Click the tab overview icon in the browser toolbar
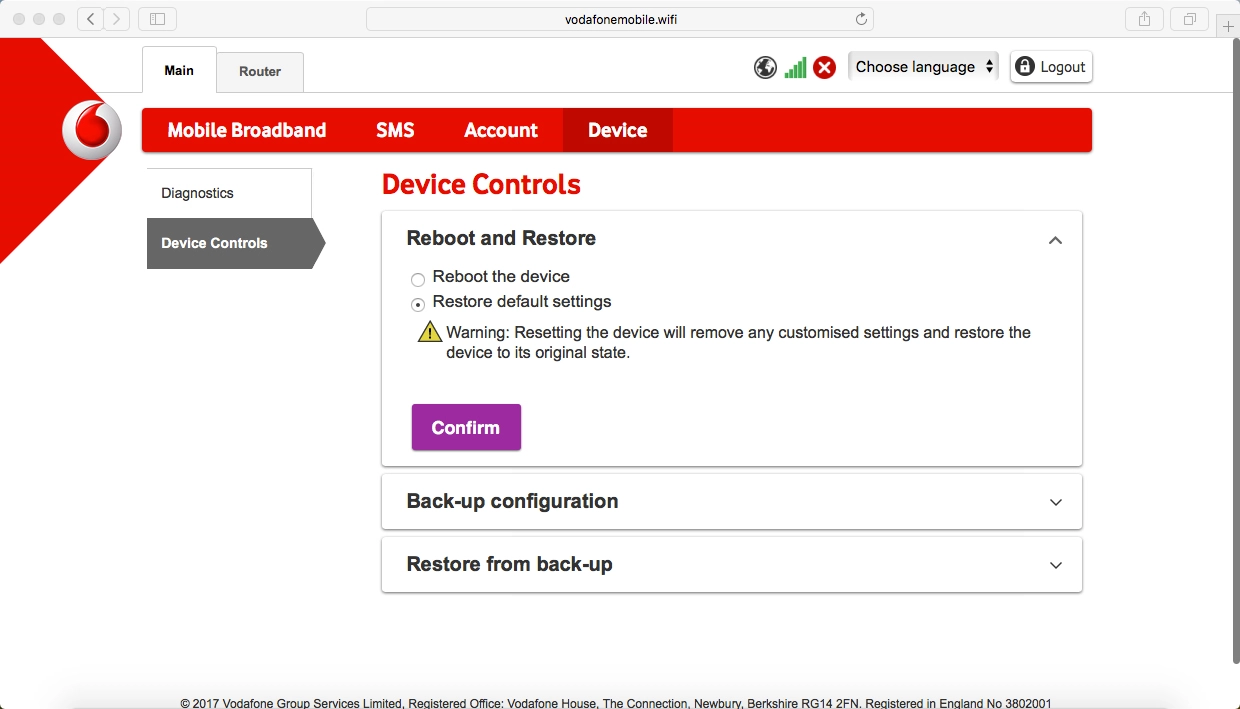Screen dimensions: 1240x709 click(x=1189, y=18)
